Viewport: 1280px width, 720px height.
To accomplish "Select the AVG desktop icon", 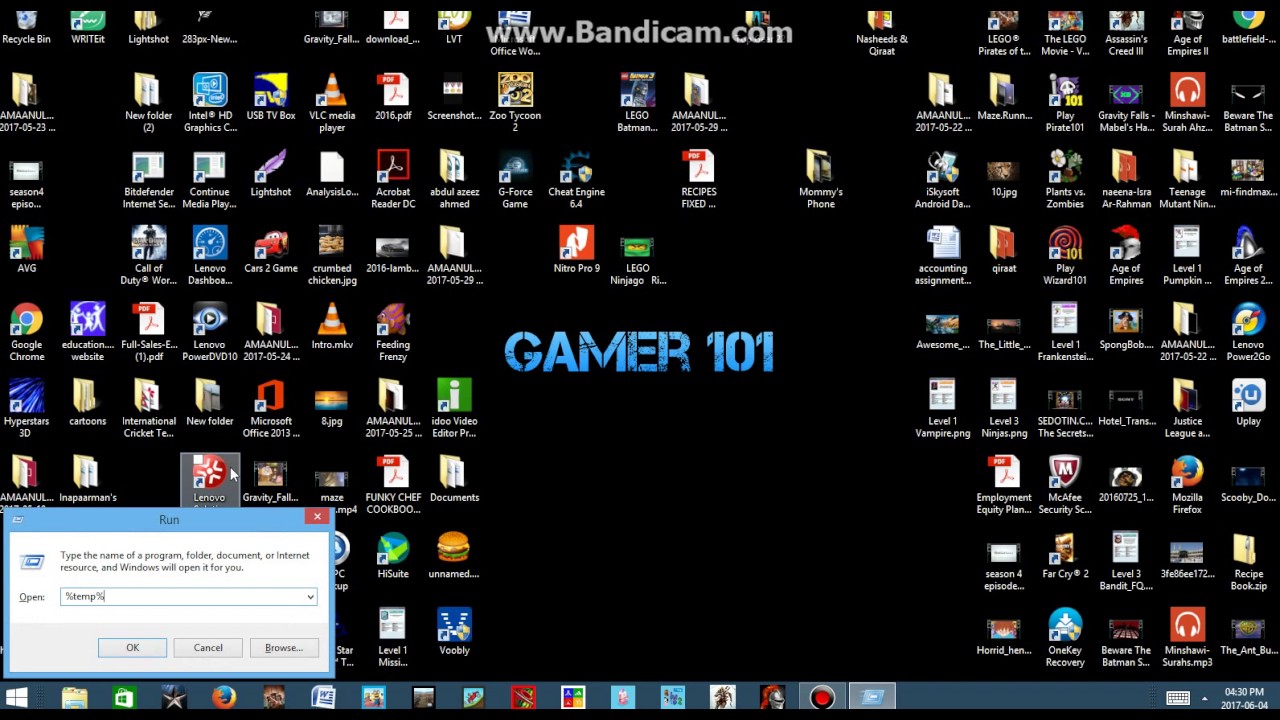I will [x=27, y=251].
